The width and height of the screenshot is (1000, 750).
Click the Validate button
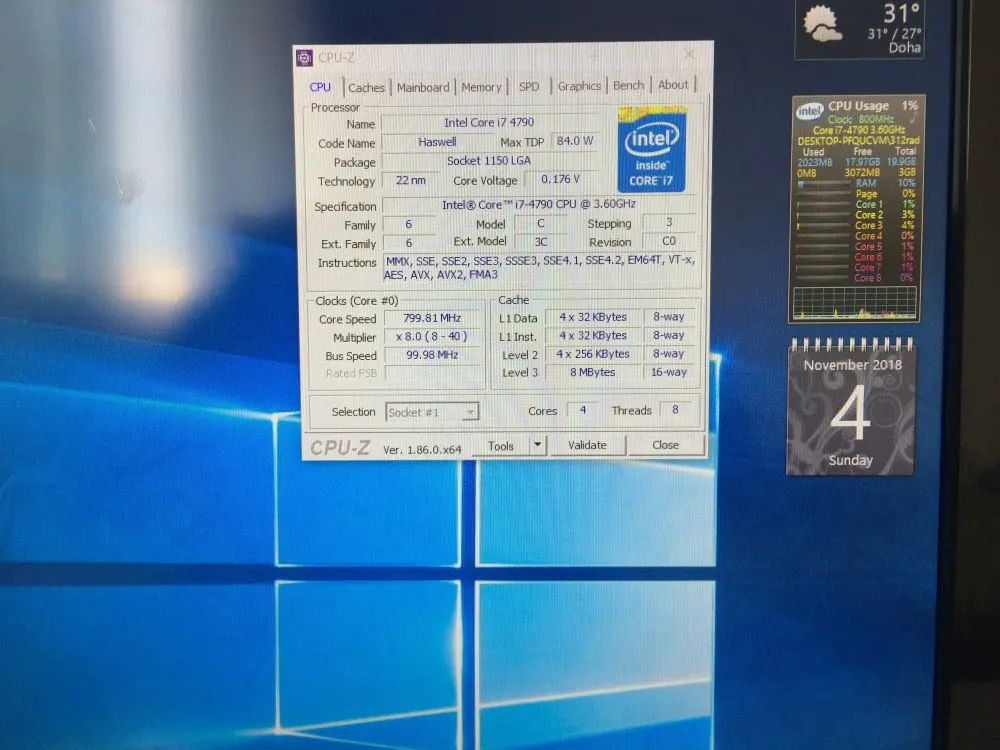click(587, 445)
